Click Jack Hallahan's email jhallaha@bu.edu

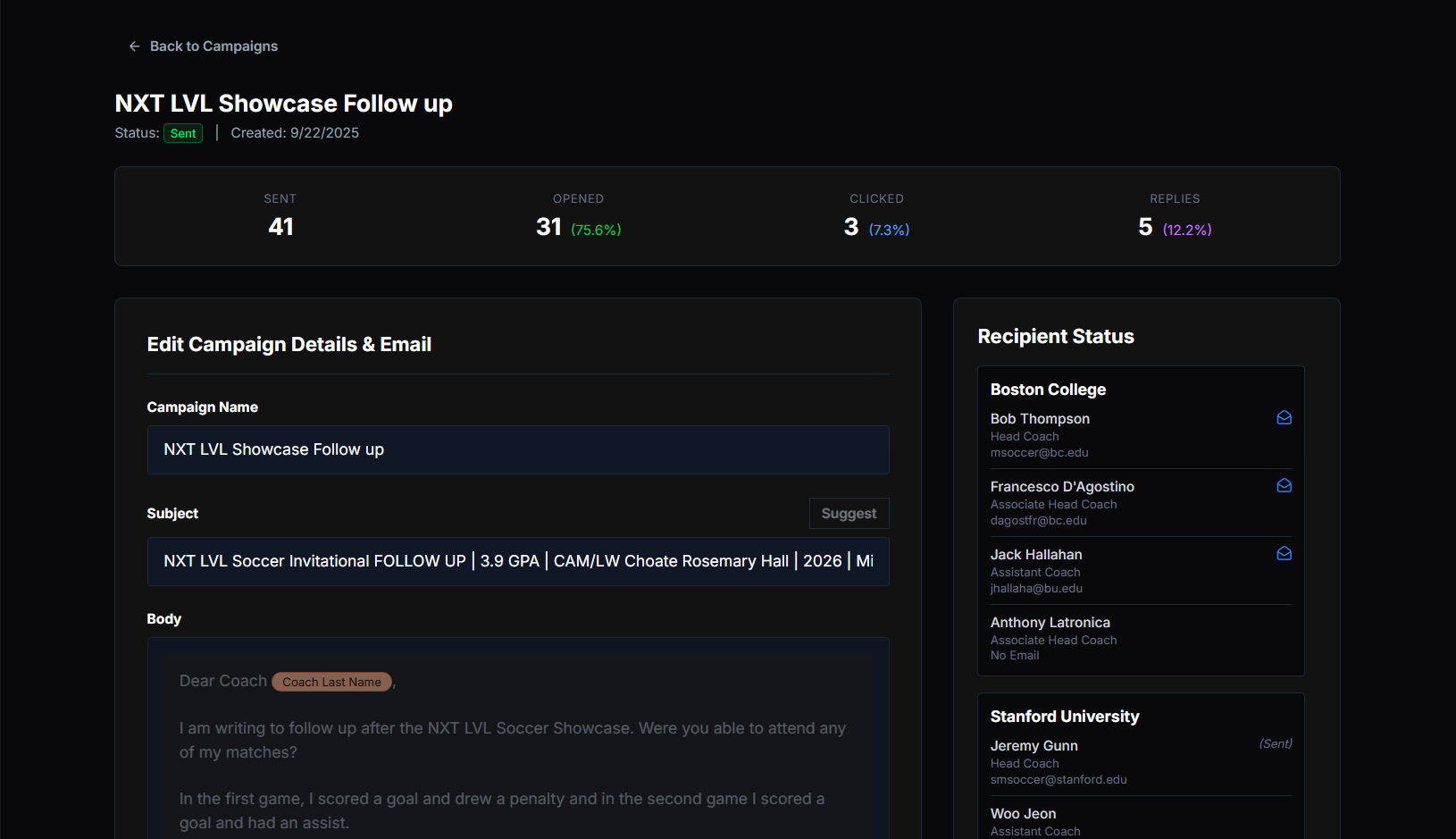coord(1036,589)
